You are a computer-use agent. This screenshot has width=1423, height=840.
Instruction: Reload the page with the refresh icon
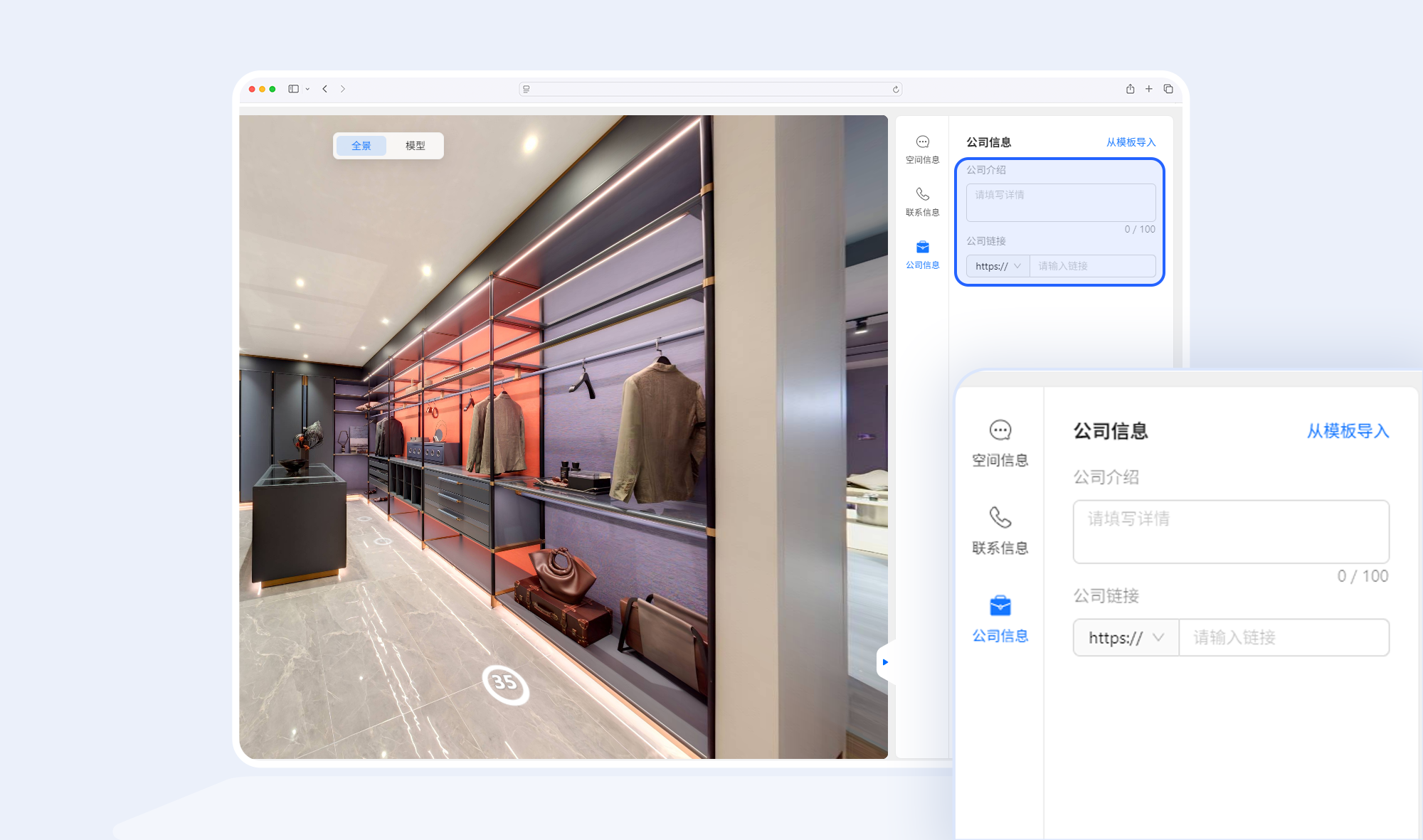896,89
